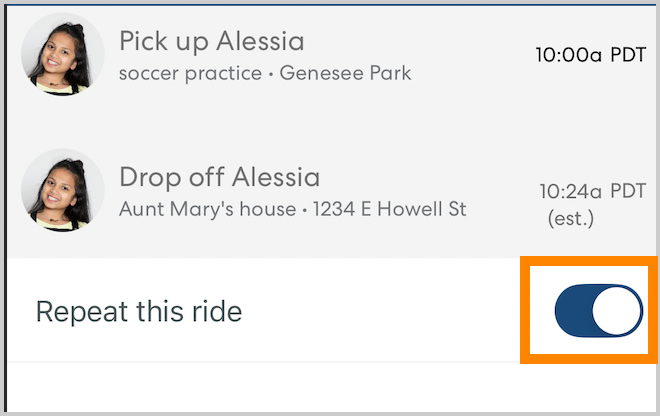Select the 1234 E Howell St address
Screen dimensions: 660x416
[389, 210]
